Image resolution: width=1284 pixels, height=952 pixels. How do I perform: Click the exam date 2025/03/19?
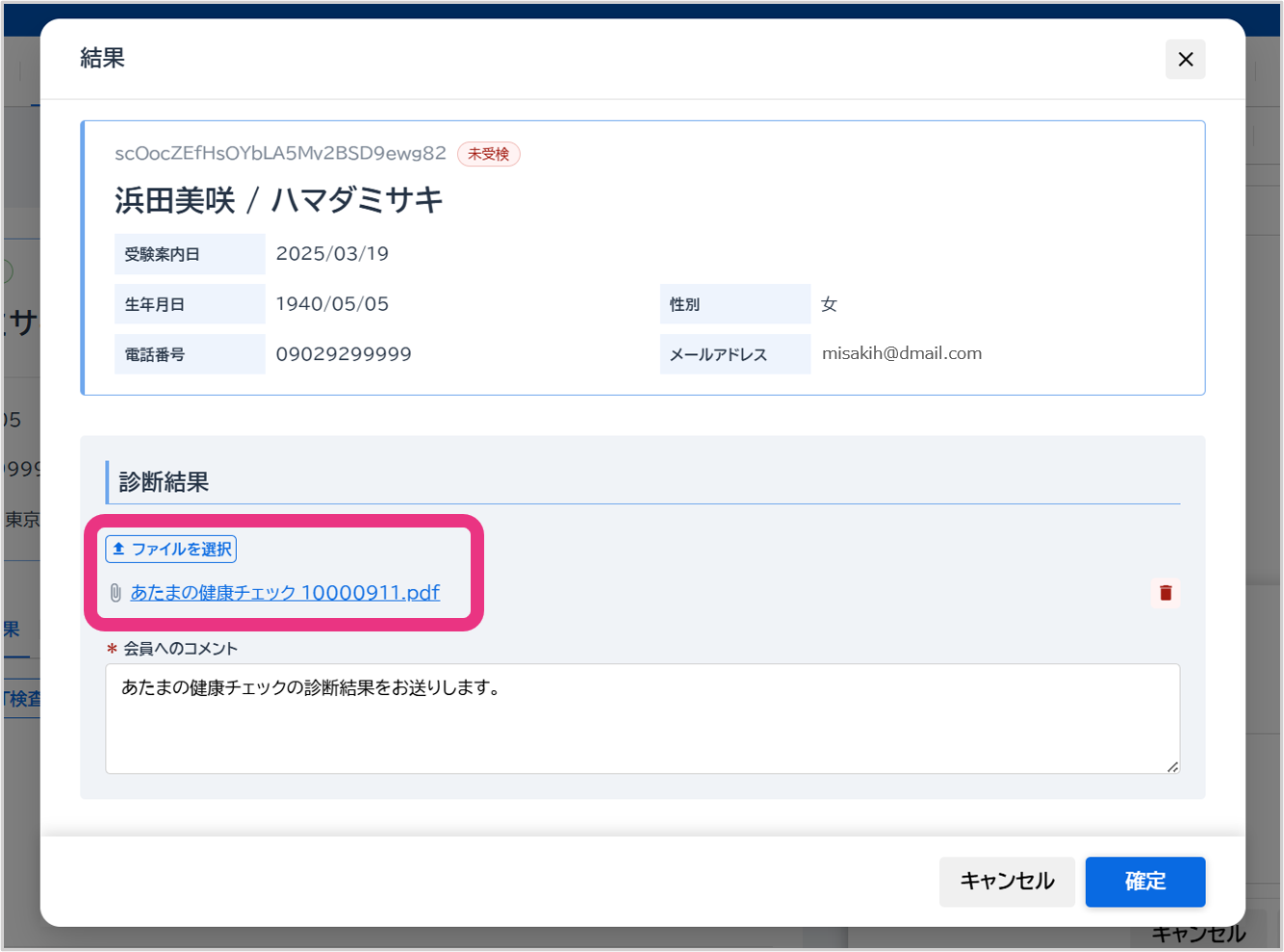[332, 254]
